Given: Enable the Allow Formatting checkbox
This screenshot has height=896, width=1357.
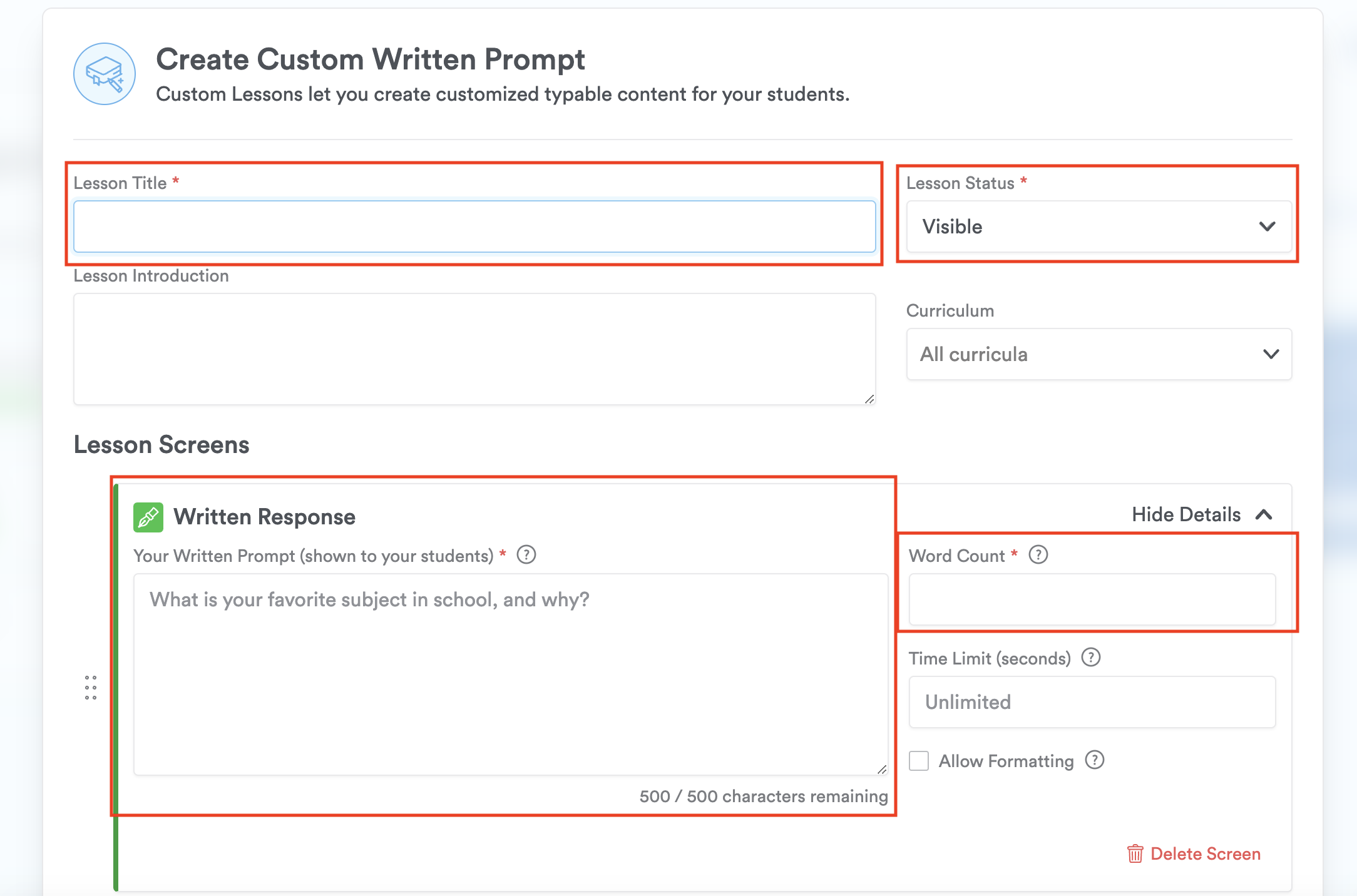Looking at the screenshot, I should [919, 761].
